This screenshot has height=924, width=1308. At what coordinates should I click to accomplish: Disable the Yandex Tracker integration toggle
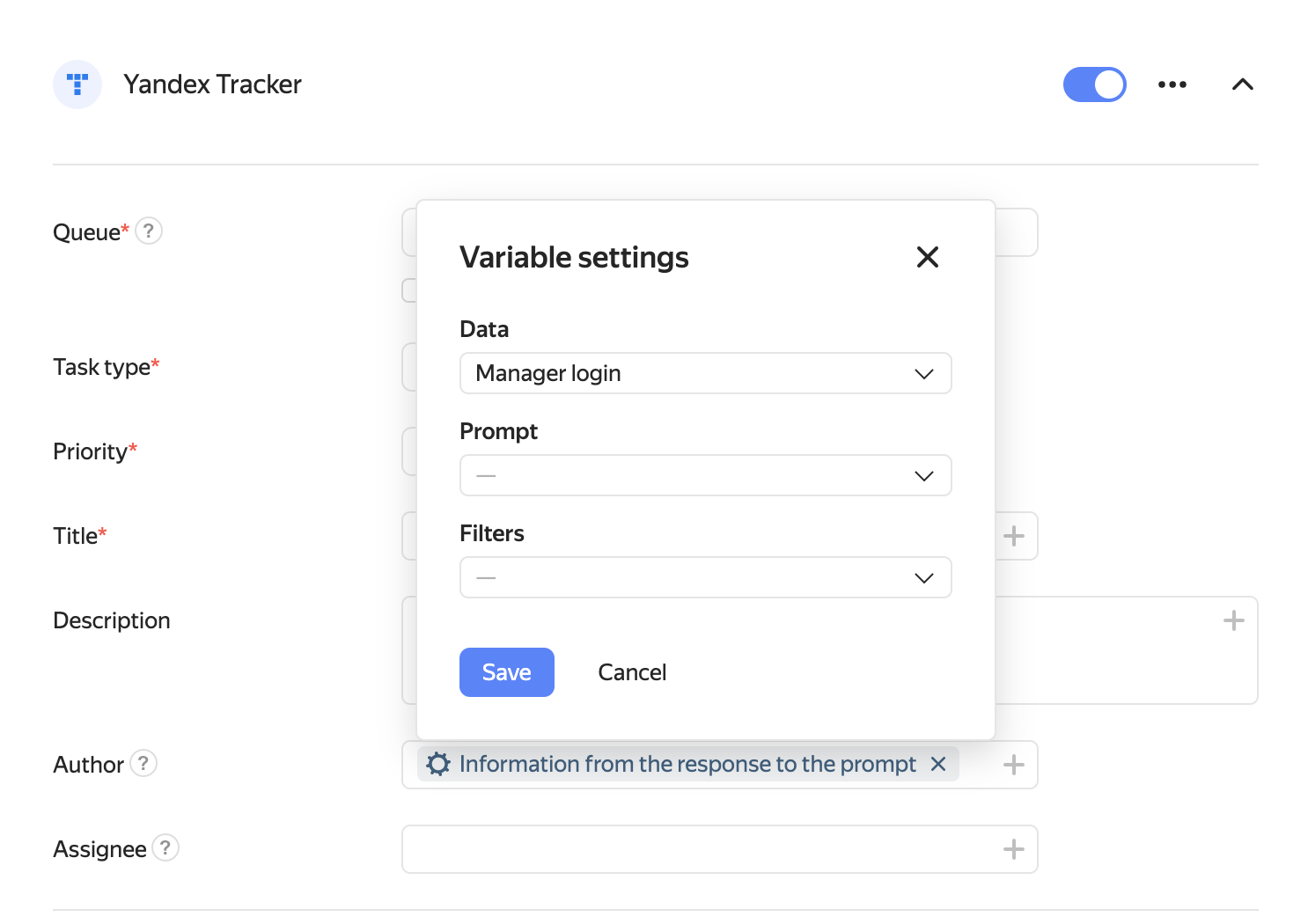point(1095,84)
